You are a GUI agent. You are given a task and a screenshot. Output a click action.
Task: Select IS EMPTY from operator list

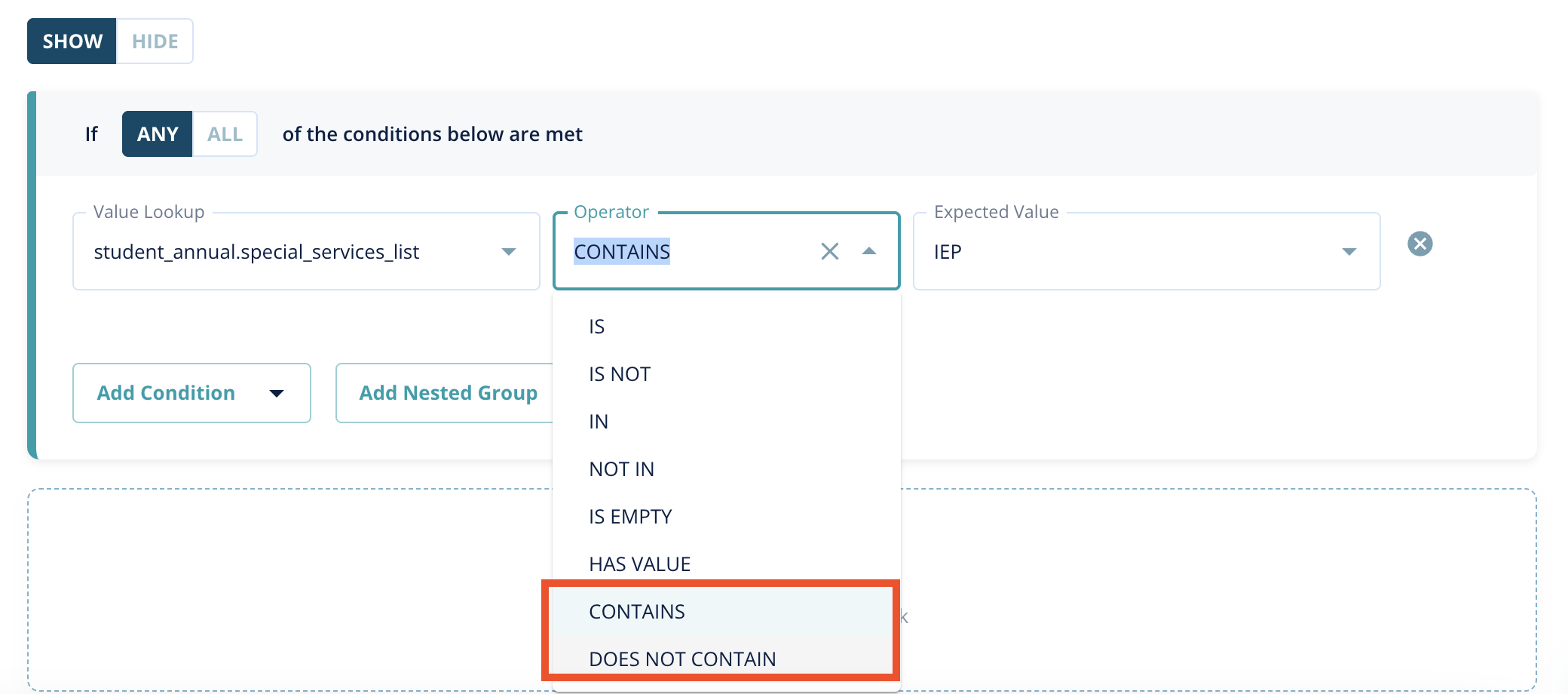pyautogui.click(x=630, y=517)
